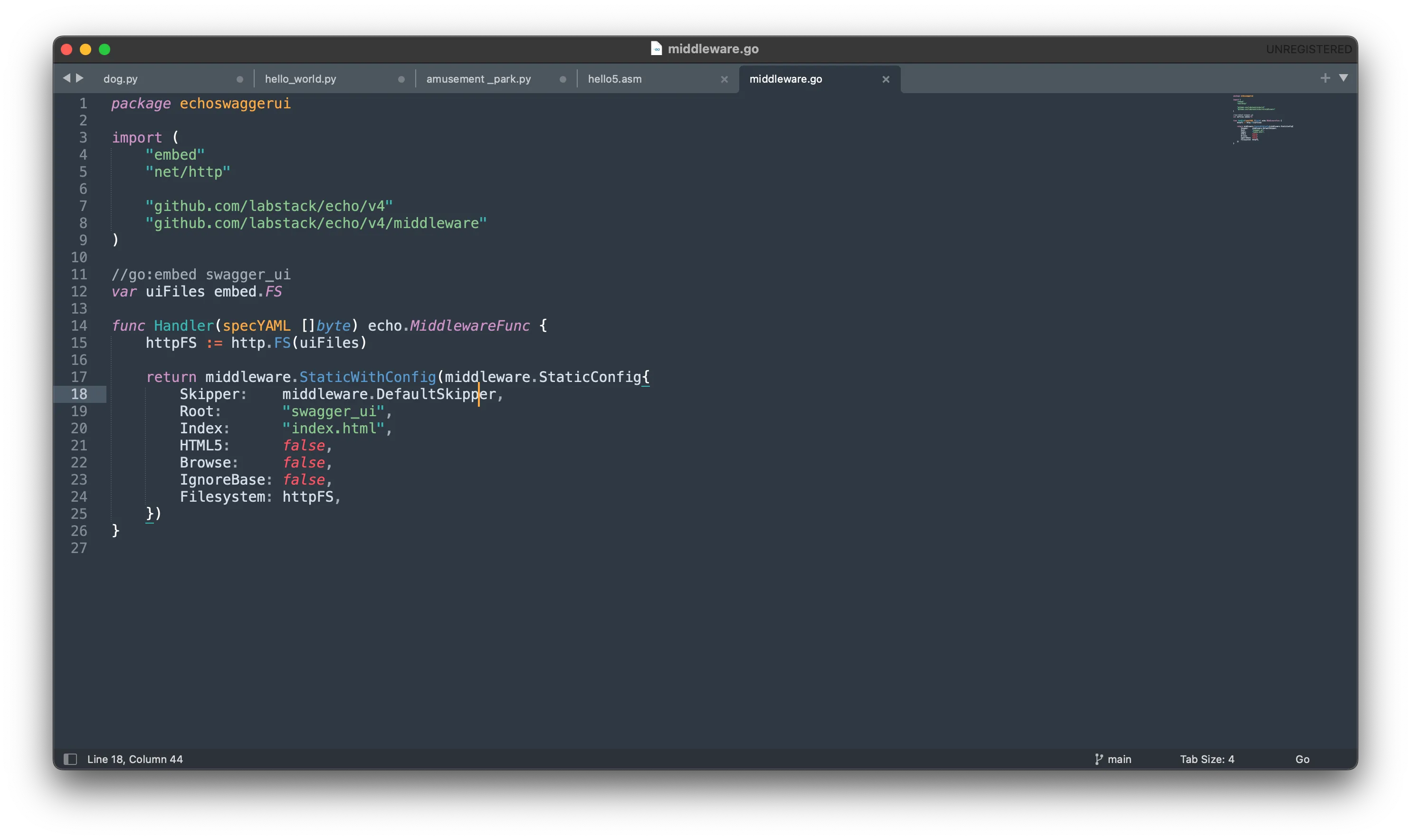The height and width of the screenshot is (840, 1411).
Task: Click line number 18 in the gutter
Action: click(x=80, y=394)
